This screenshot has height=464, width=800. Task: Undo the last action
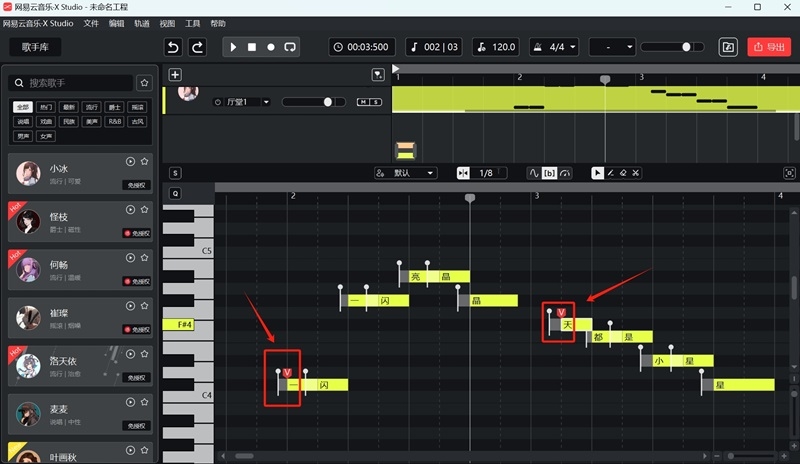173,47
